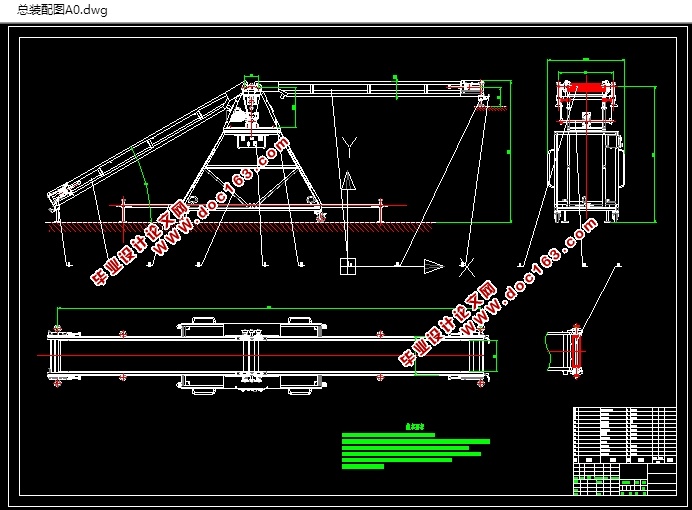Select the green overall length dimension line
Image resolution: width=692 pixels, height=510 pixels.
point(268,308)
